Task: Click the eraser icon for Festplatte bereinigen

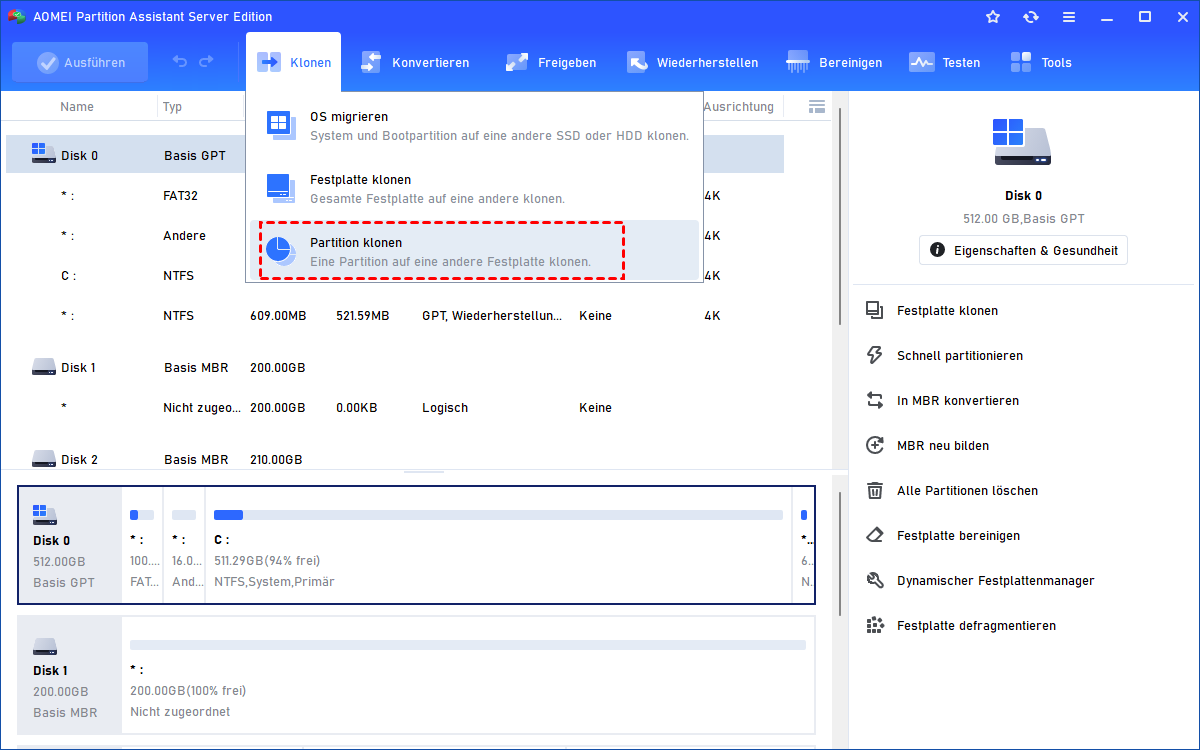Action: coord(875,535)
